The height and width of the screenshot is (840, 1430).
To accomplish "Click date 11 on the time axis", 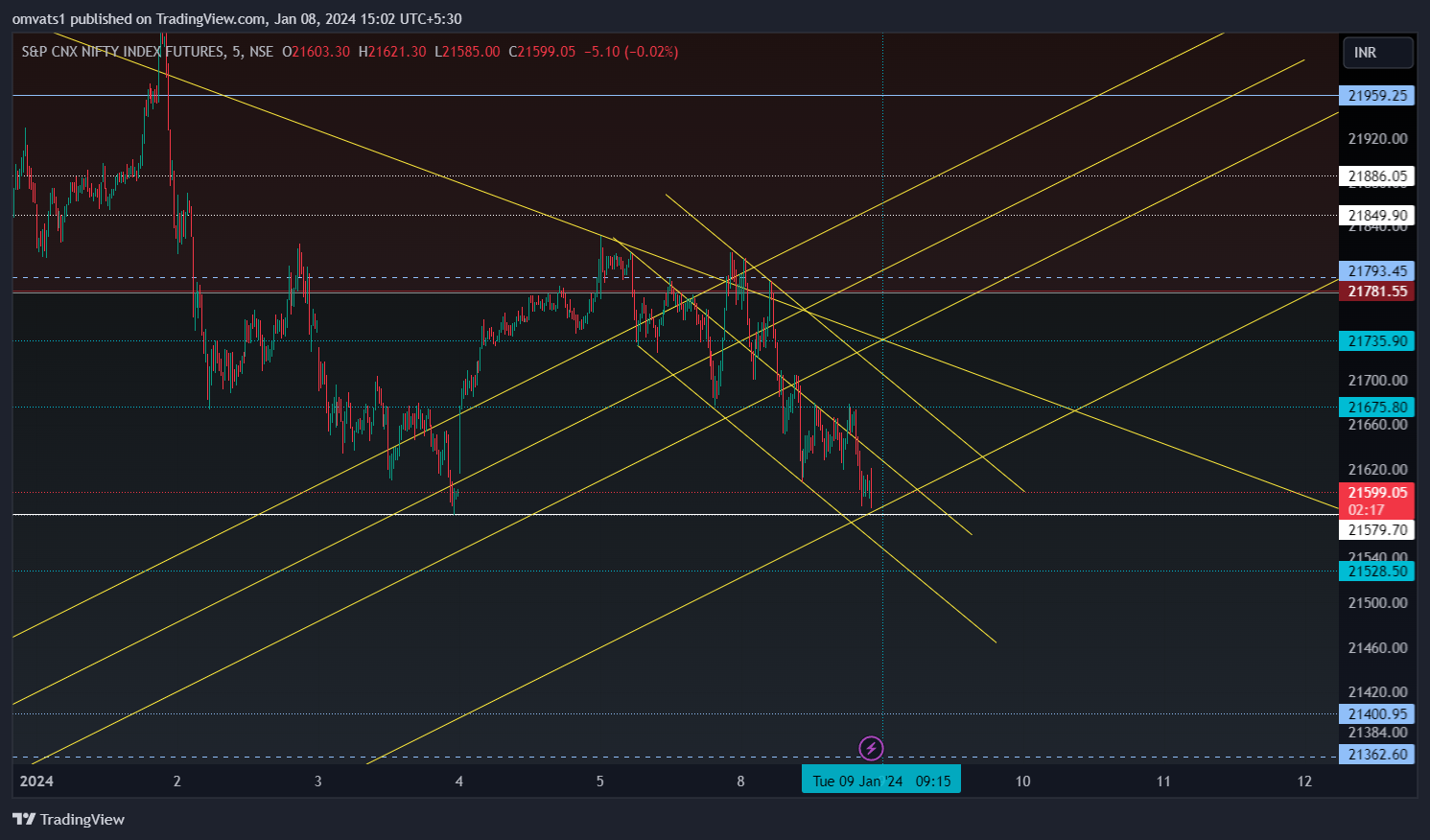I will (x=1163, y=782).
